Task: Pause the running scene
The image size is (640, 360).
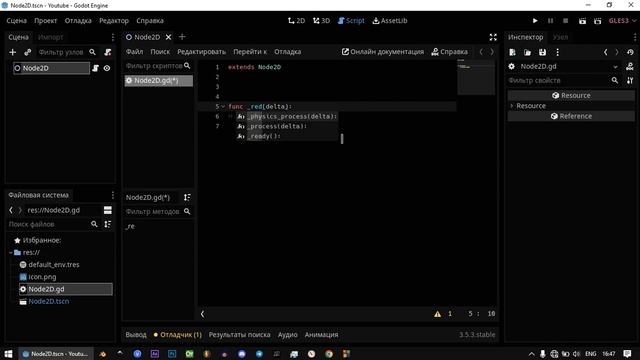Action: [550, 21]
